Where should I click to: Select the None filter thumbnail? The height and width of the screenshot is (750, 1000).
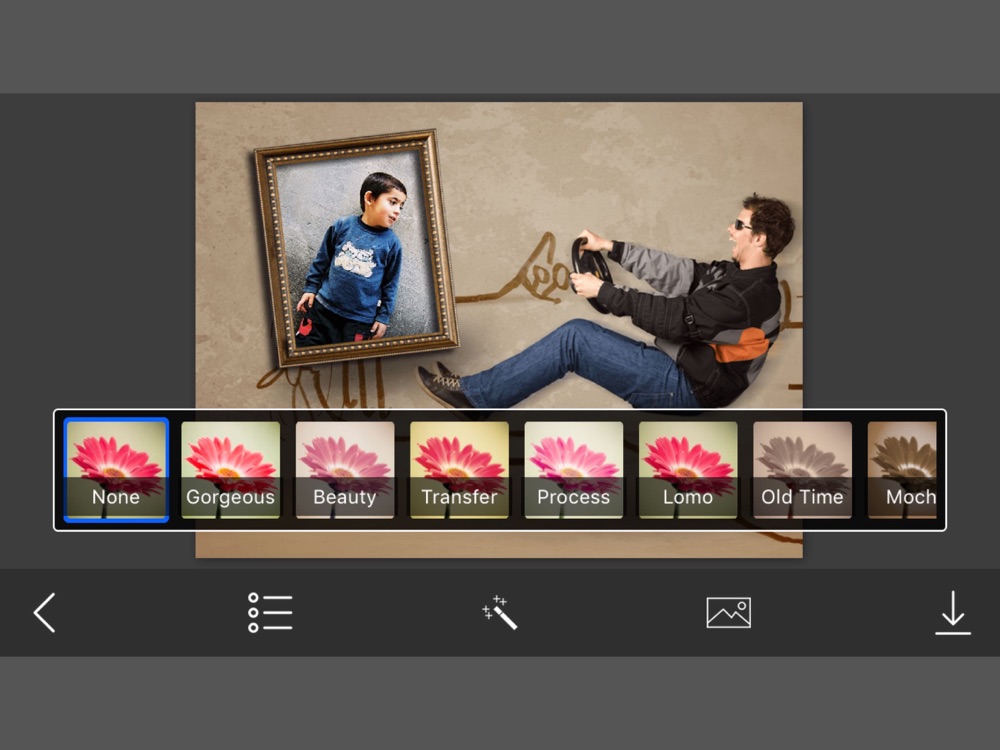(116, 470)
